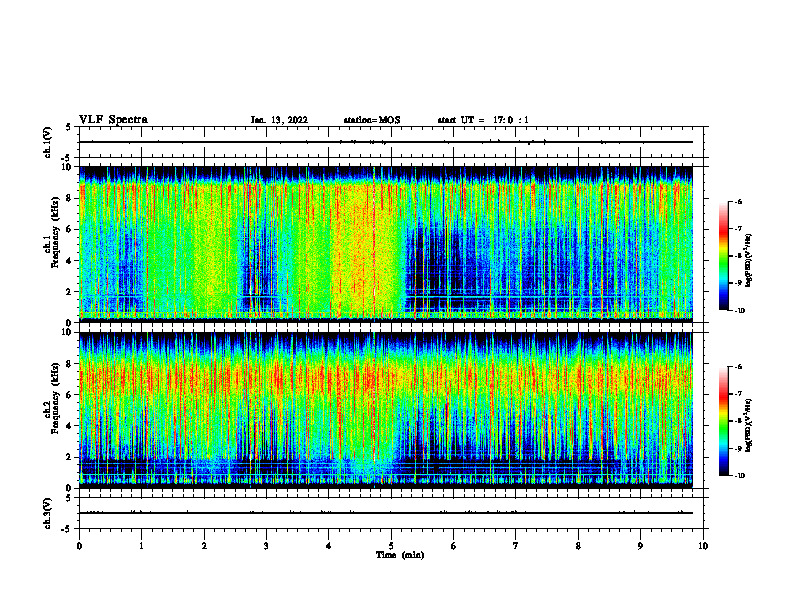Click time axis tick label "3"

click(266, 546)
